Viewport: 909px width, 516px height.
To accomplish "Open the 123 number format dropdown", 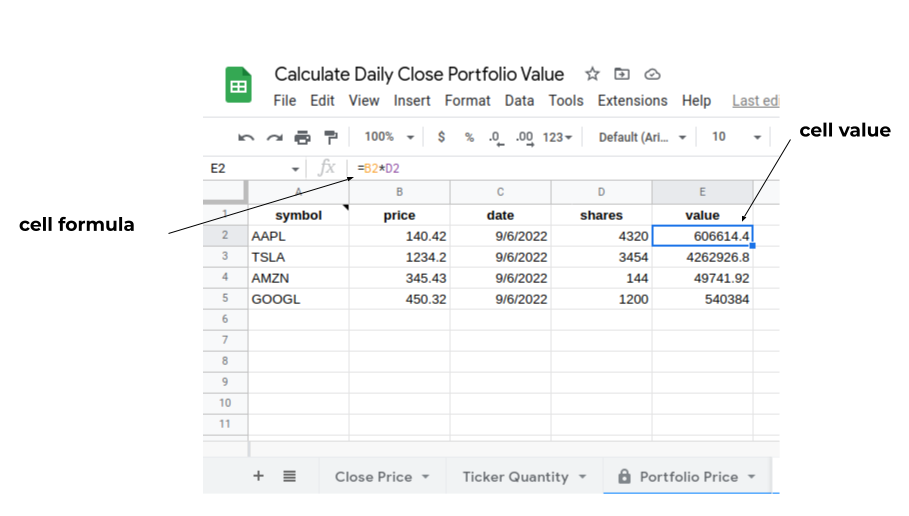I will [x=557, y=137].
